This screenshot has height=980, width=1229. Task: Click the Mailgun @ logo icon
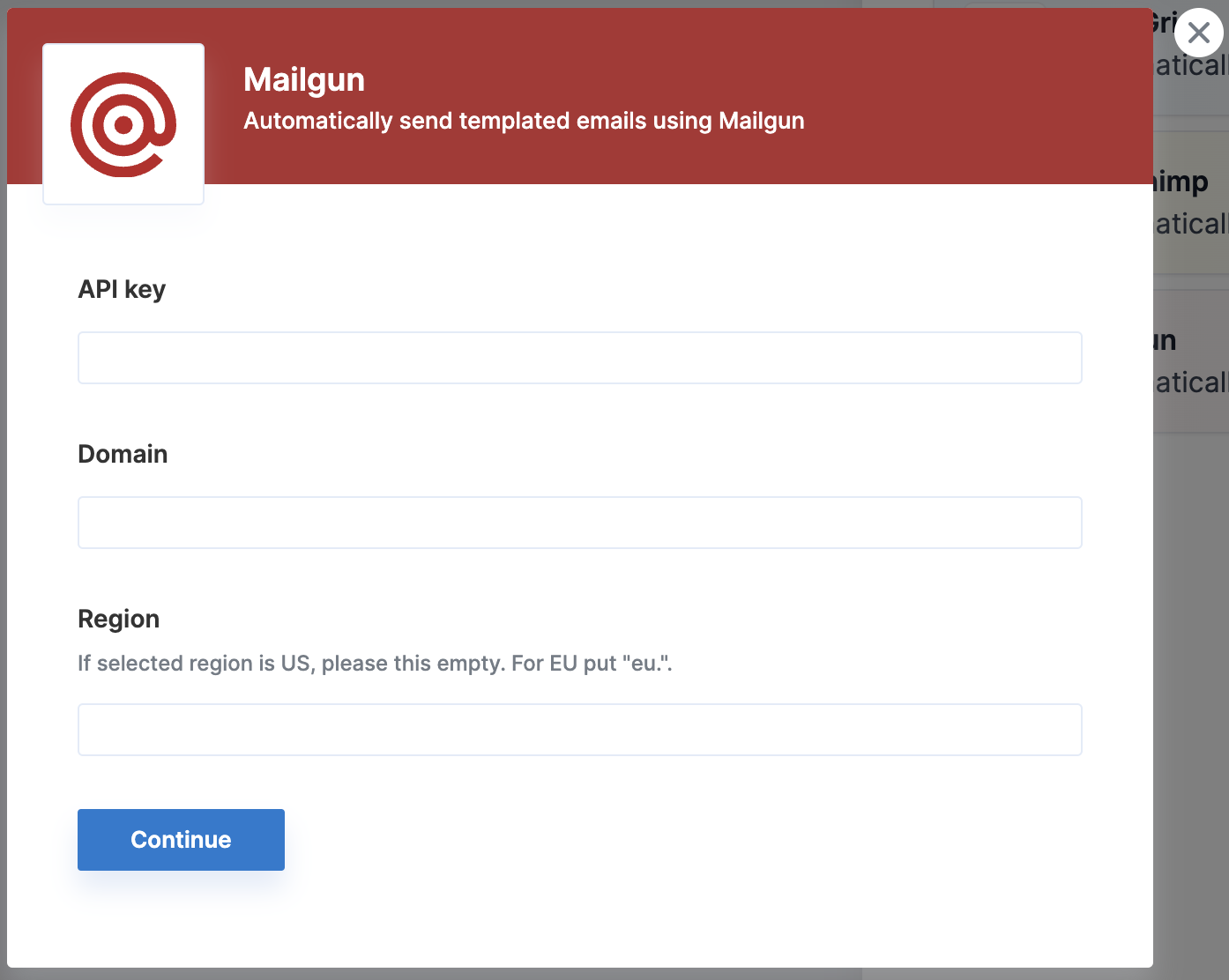click(123, 124)
